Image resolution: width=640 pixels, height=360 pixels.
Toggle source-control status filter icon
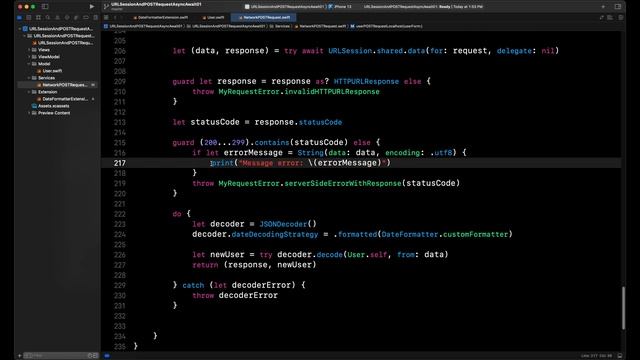coord(96,356)
